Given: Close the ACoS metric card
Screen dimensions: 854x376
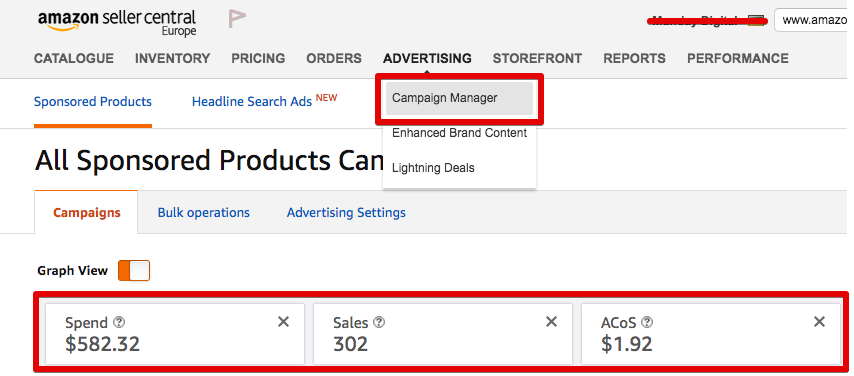Looking at the screenshot, I should pos(819,322).
